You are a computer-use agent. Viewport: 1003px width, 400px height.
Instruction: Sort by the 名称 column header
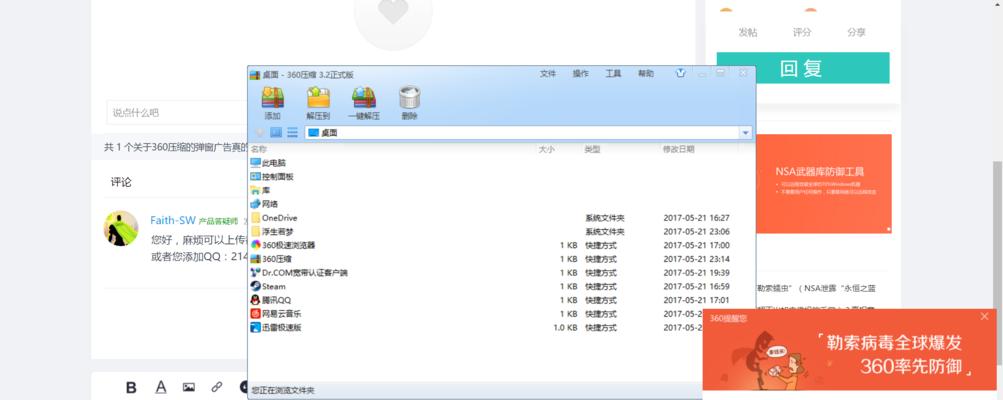tap(258, 149)
